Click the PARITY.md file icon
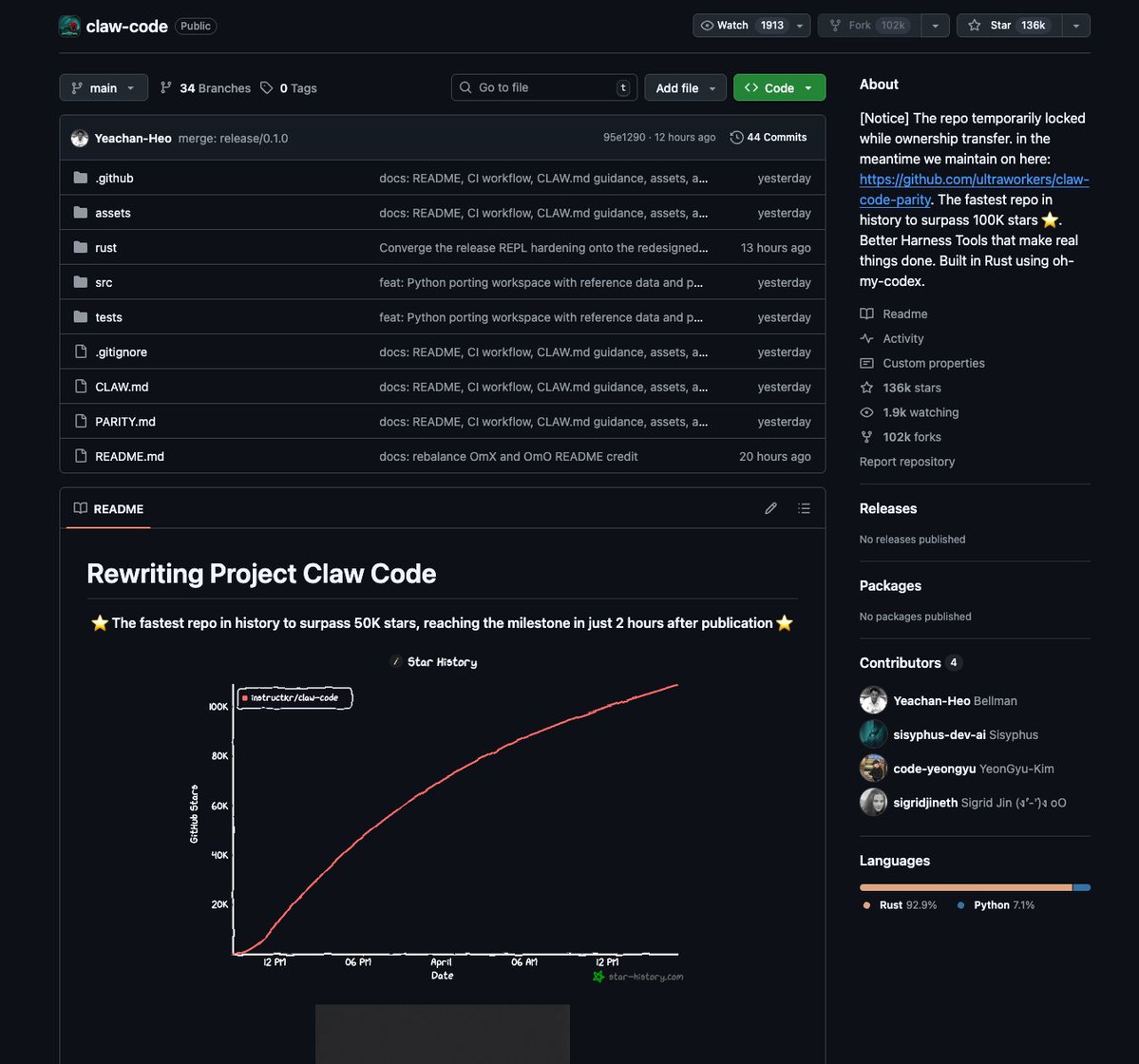Image resolution: width=1139 pixels, height=1064 pixels. pos(81,421)
